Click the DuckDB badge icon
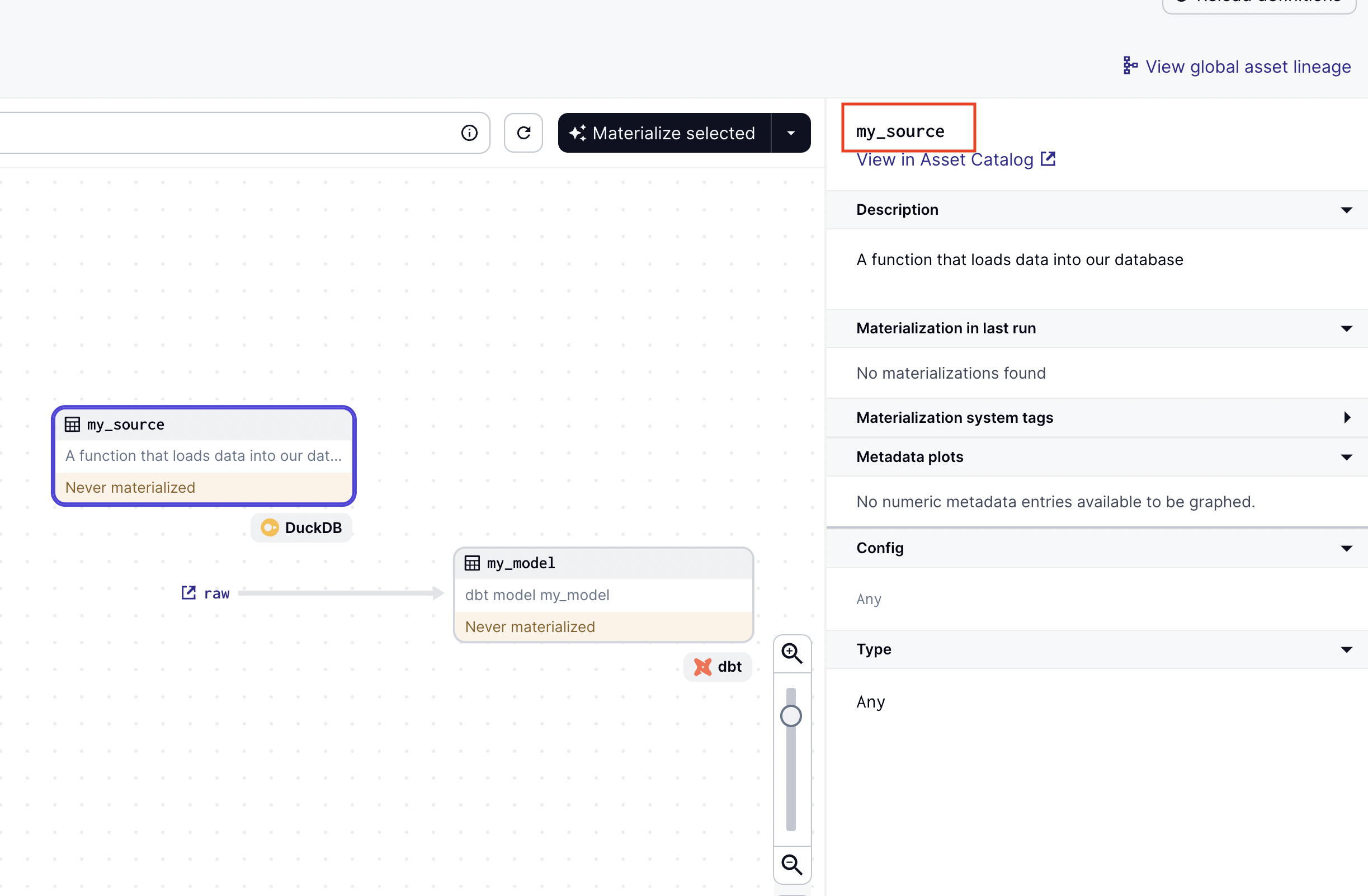Viewport: 1368px width, 896px height. 270,527
